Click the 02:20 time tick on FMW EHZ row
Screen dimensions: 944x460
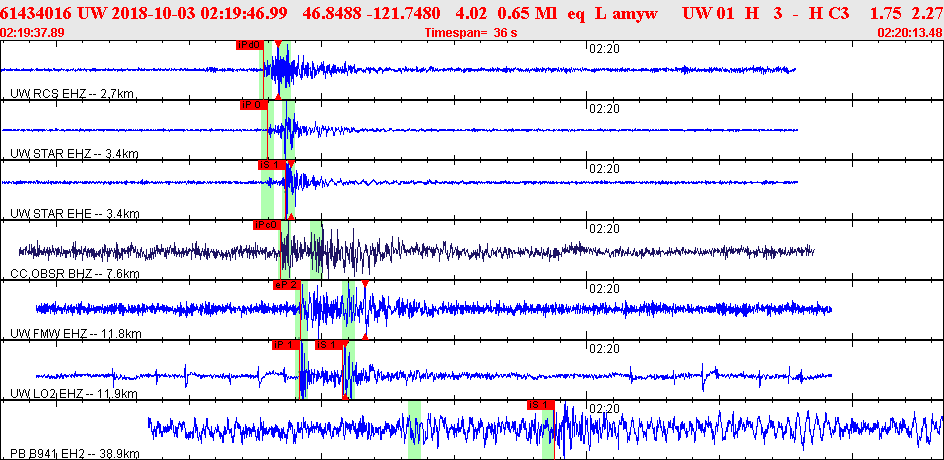coord(604,289)
